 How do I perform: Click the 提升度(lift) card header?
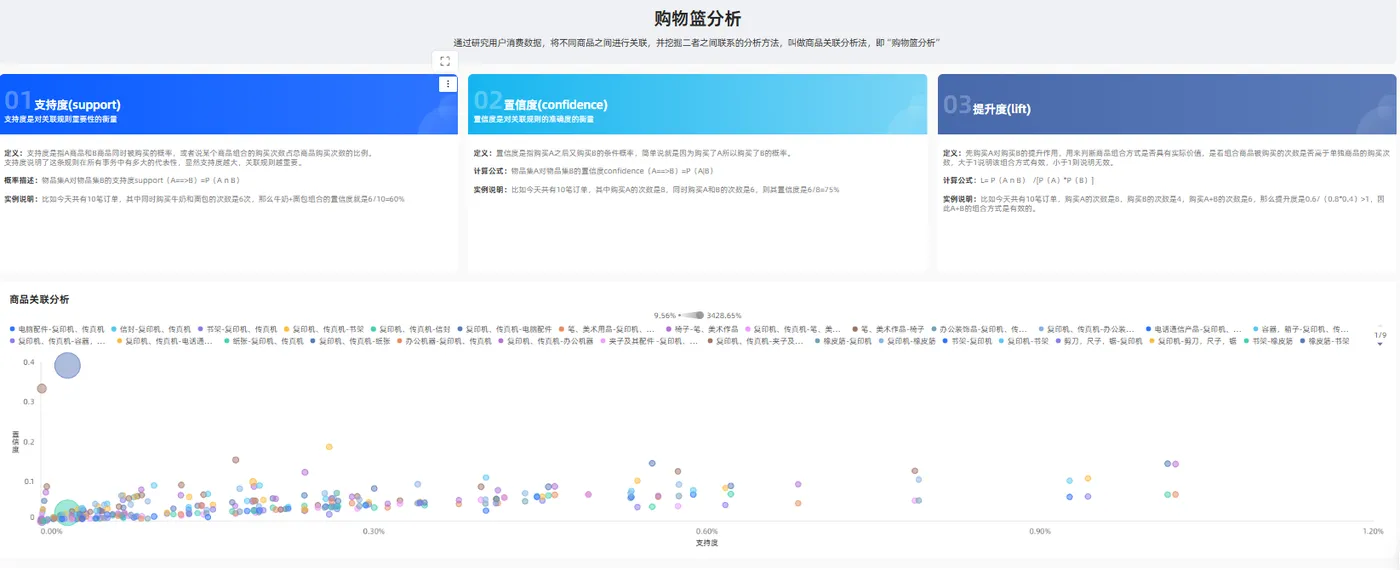pos(1167,104)
